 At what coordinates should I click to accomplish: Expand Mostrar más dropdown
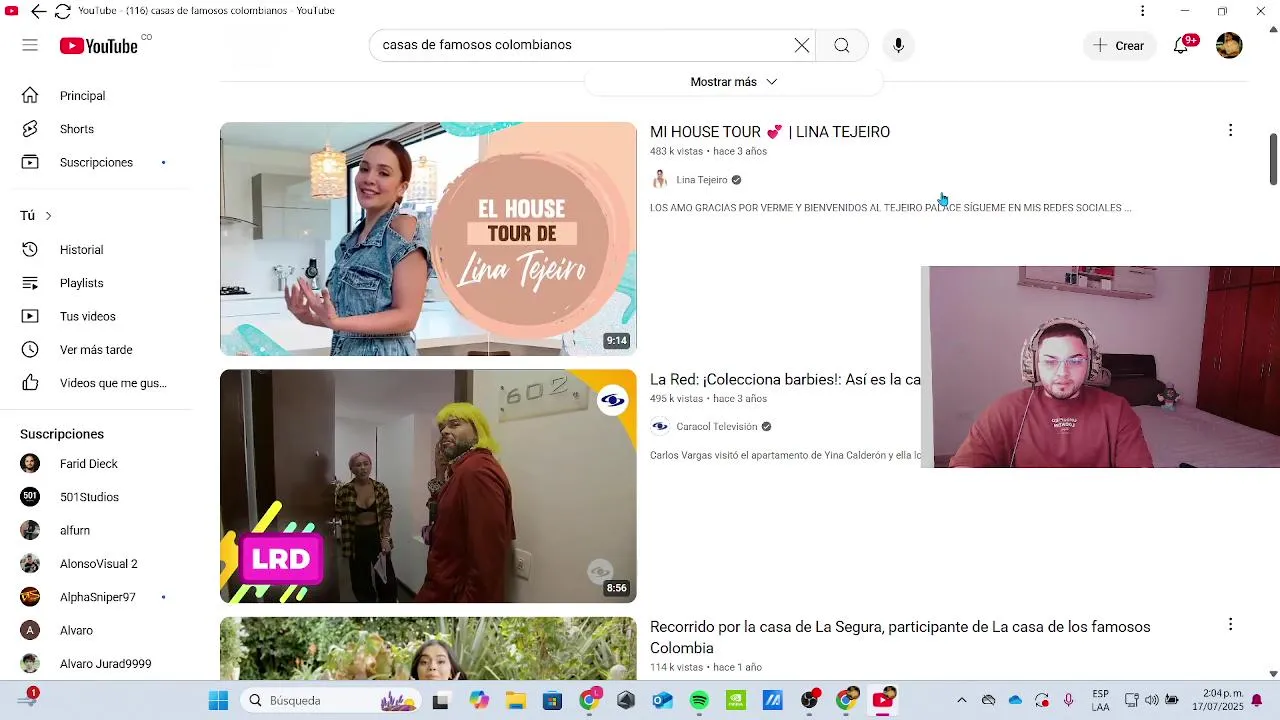click(733, 82)
